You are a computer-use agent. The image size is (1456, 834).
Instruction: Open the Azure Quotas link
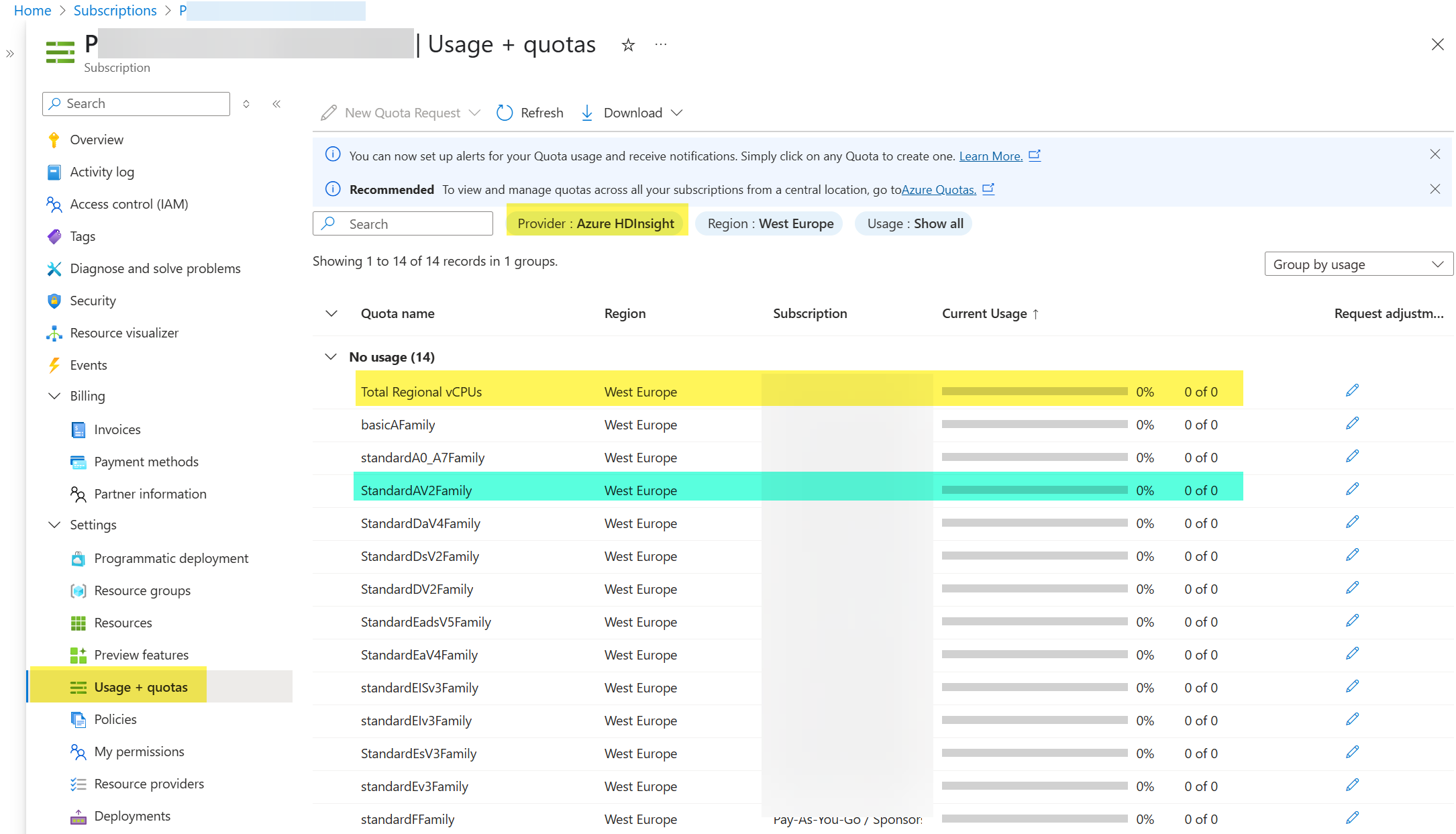click(939, 190)
